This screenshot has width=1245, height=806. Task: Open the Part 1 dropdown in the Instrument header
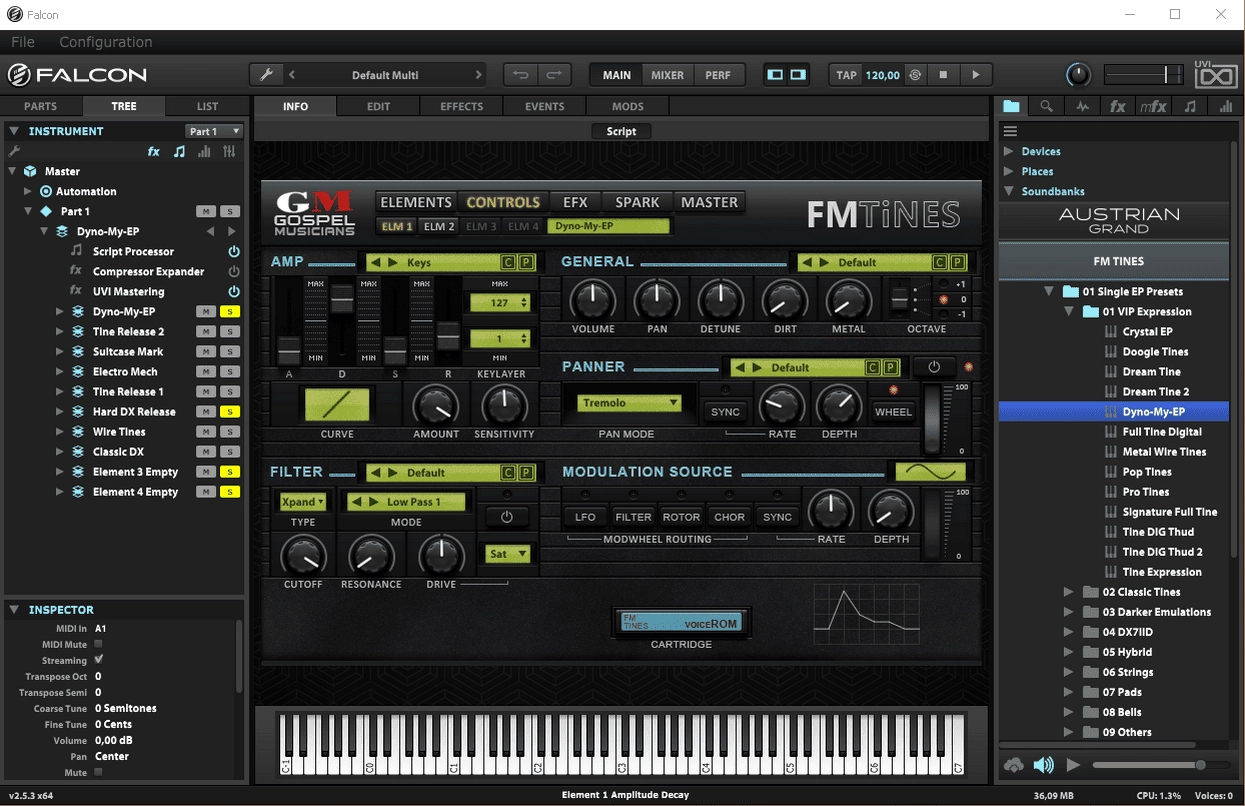(214, 131)
